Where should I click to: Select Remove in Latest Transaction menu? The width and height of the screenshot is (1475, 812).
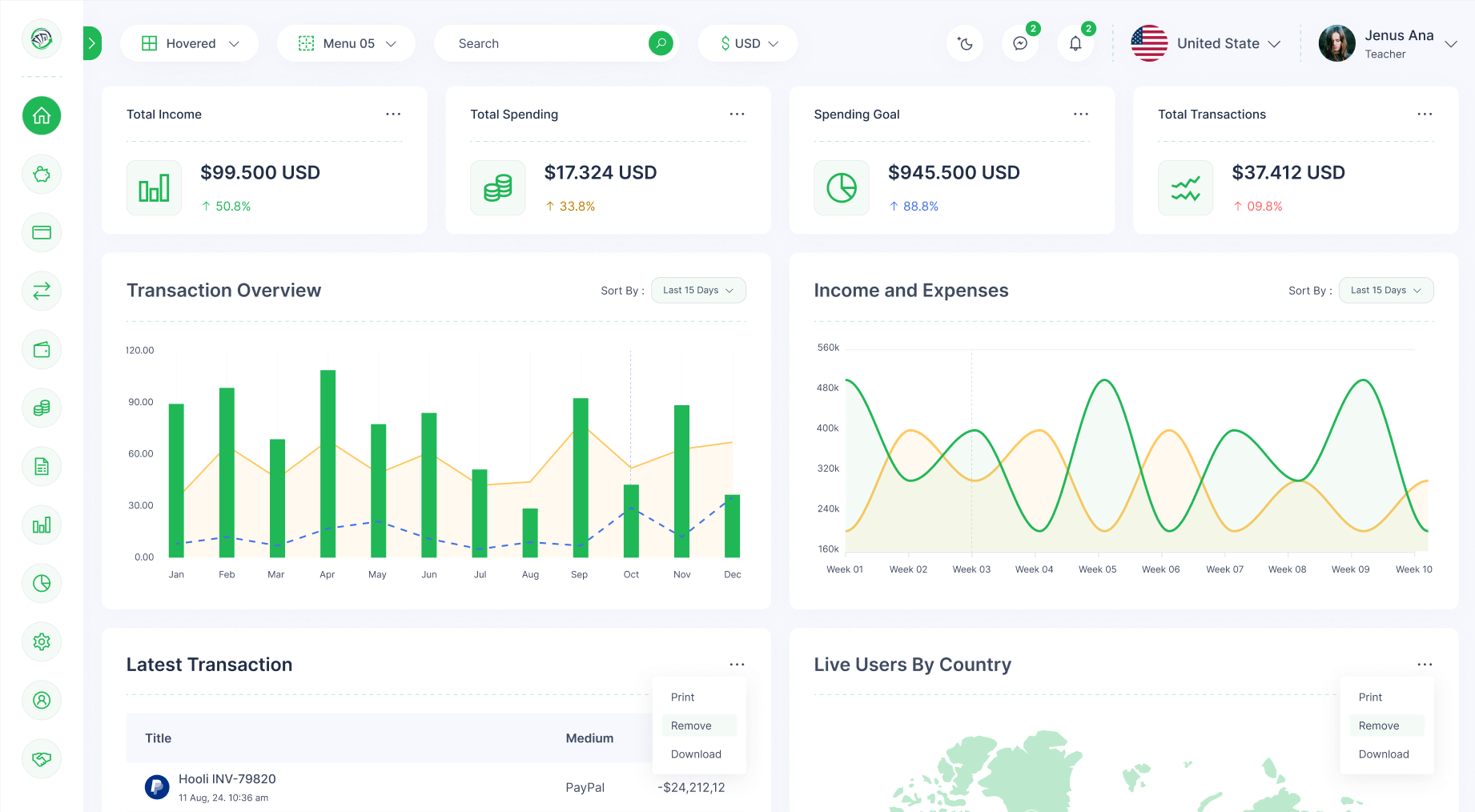(x=691, y=726)
